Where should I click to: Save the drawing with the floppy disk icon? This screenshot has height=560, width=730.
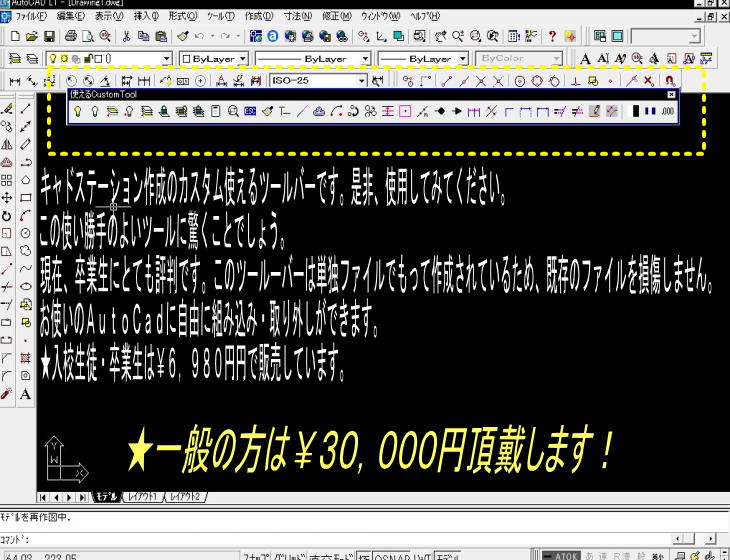click(x=49, y=36)
